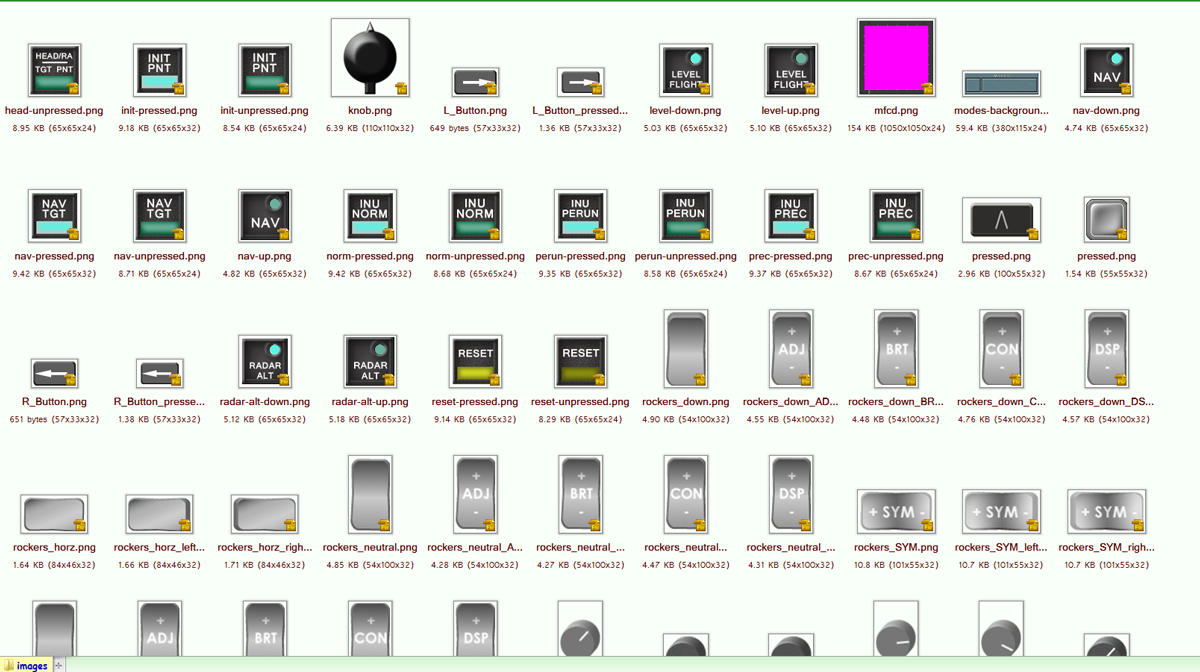
Task: Switch to the images folder tab
Action: pyautogui.click(x=26, y=665)
